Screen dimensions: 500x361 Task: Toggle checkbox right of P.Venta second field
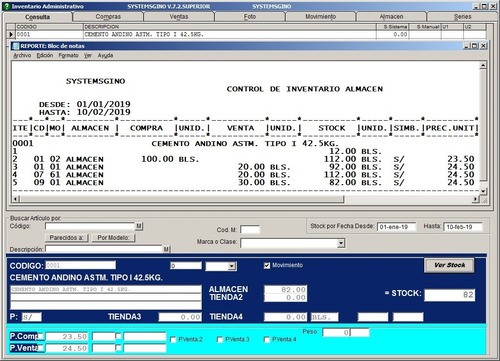[118, 348]
